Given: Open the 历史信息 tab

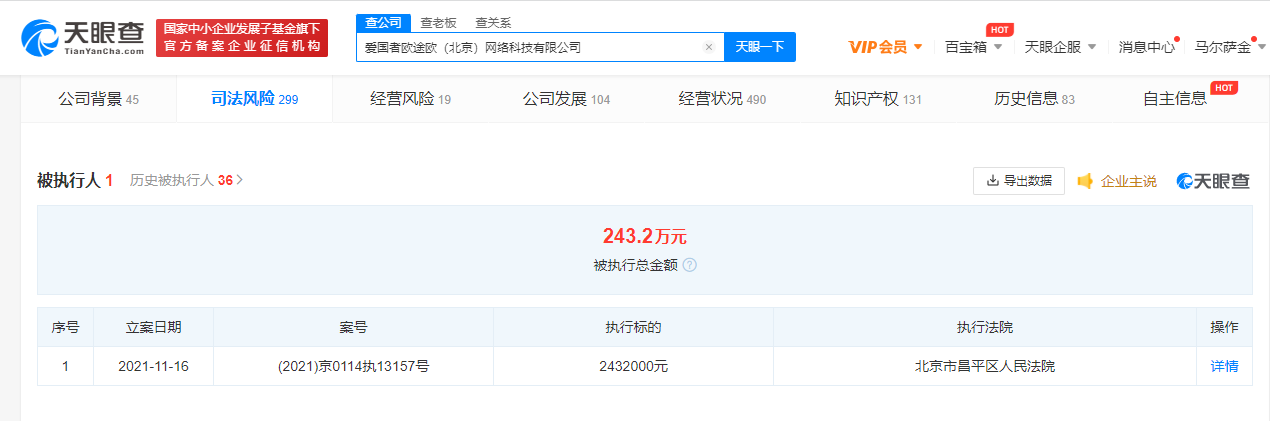Looking at the screenshot, I should coord(1034,99).
